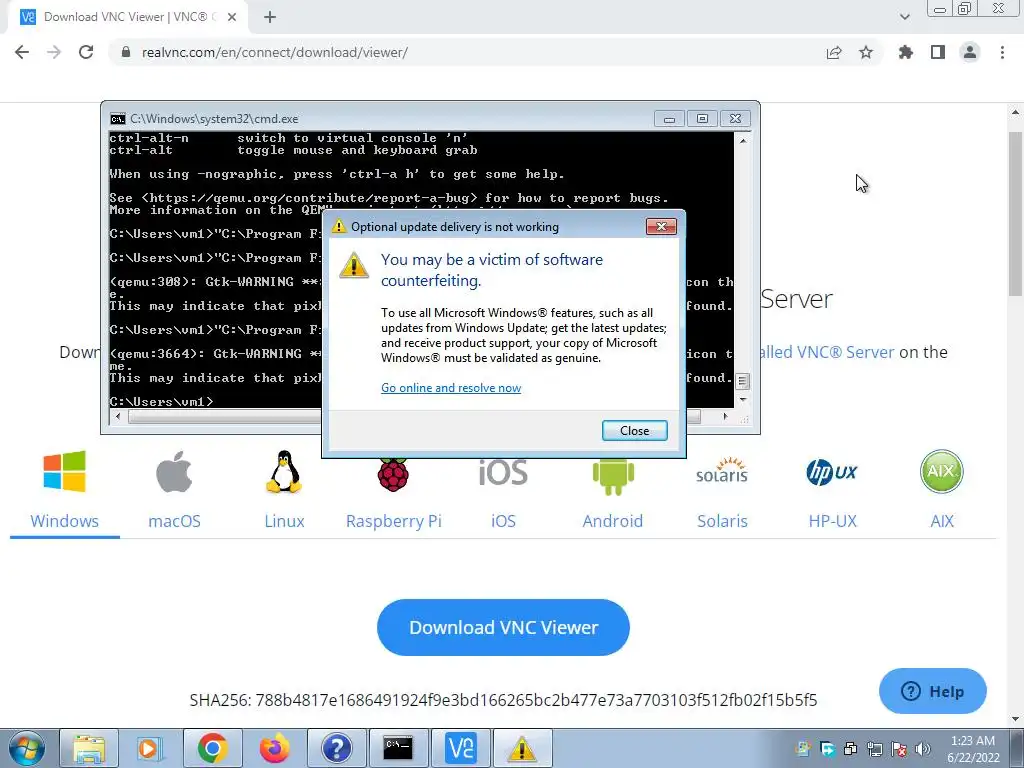The height and width of the screenshot is (768, 1024).
Task: Maximize the cmd.exe window
Action: coord(702,119)
